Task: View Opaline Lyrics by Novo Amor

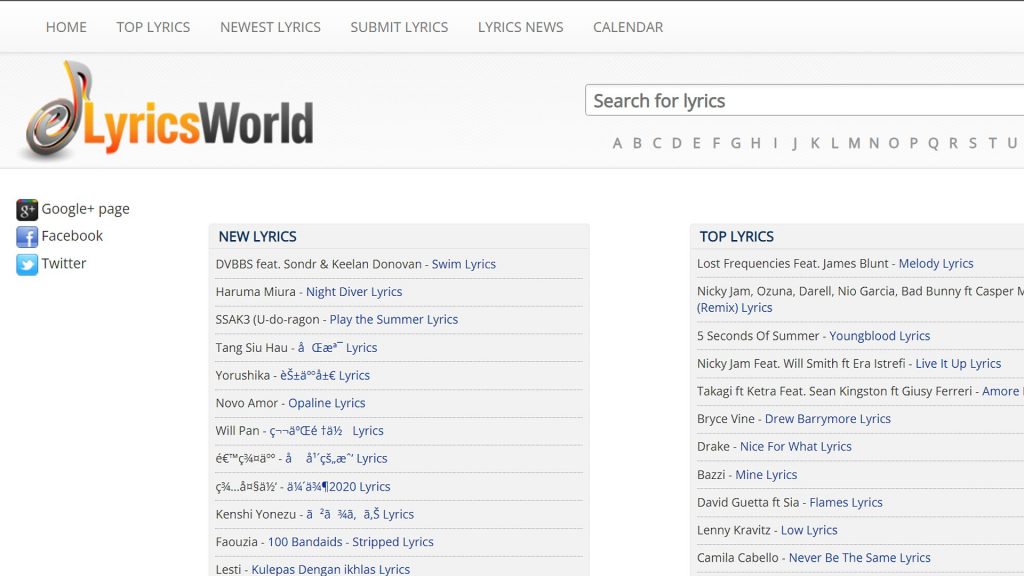Action: pyautogui.click(x=326, y=403)
